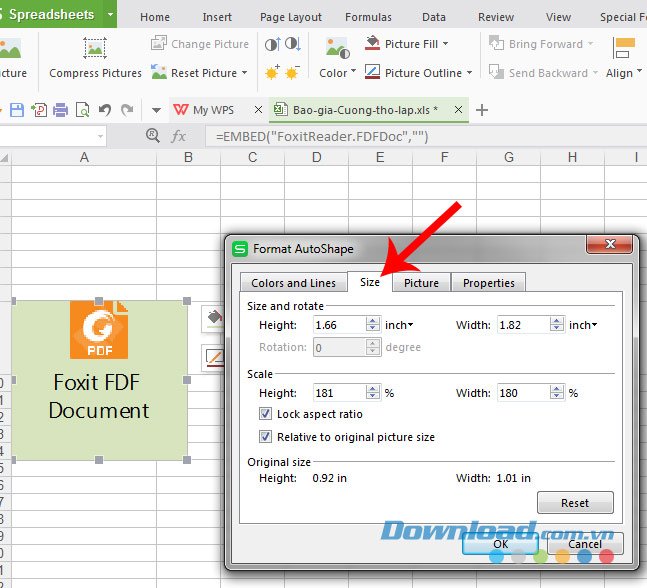647x588 pixels.
Task: Confirm the dialog with OK
Action: (x=501, y=543)
